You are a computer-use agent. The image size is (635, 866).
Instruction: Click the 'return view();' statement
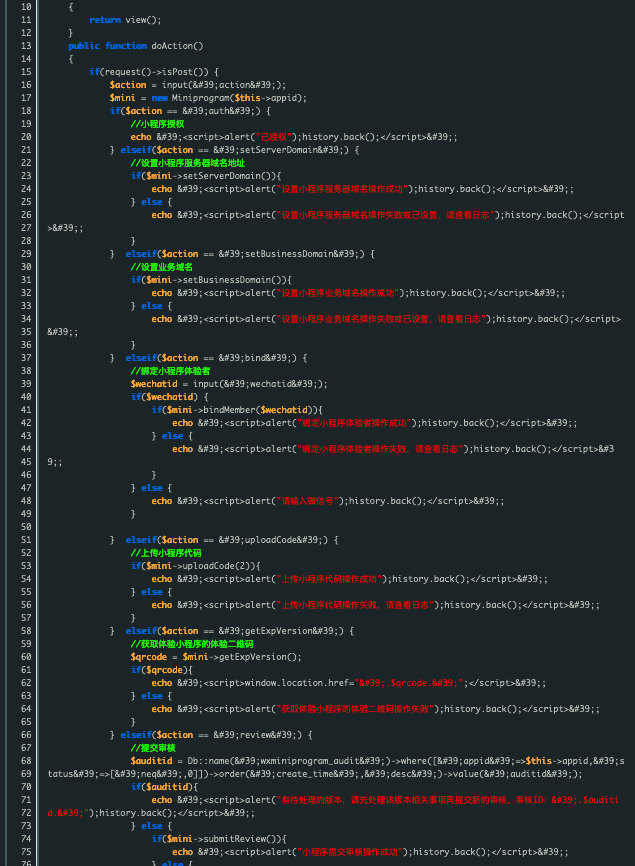point(125,20)
